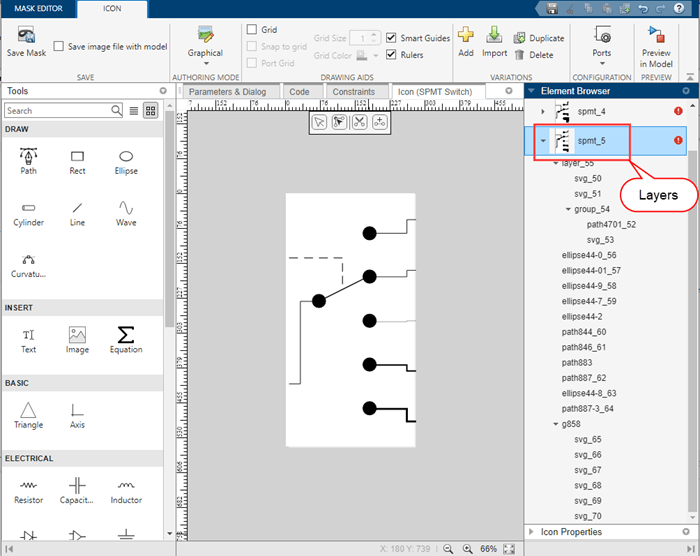Add an Inductor electrical symbol
The image size is (700, 556).
(126, 491)
